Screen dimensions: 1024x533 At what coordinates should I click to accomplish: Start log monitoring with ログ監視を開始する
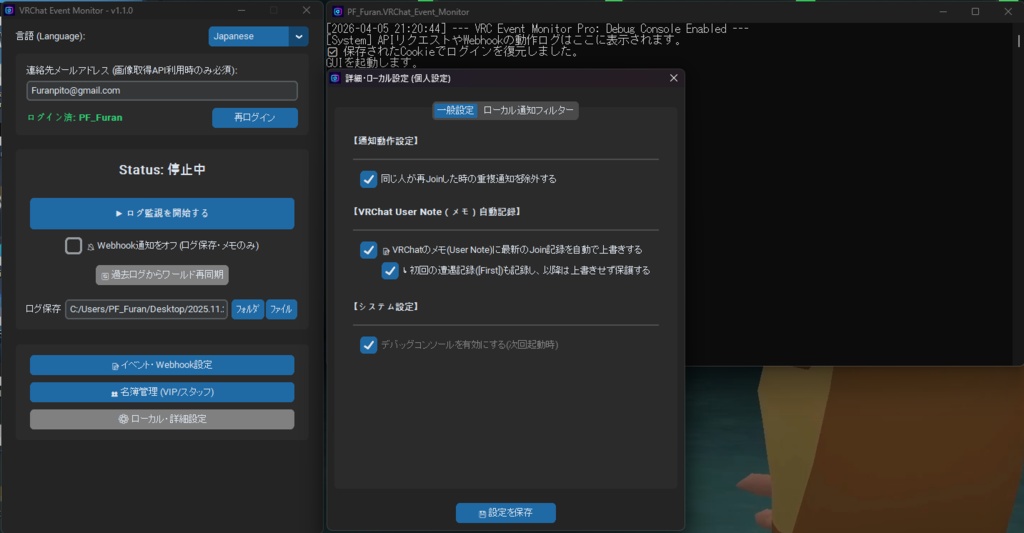click(x=162, y=214)
